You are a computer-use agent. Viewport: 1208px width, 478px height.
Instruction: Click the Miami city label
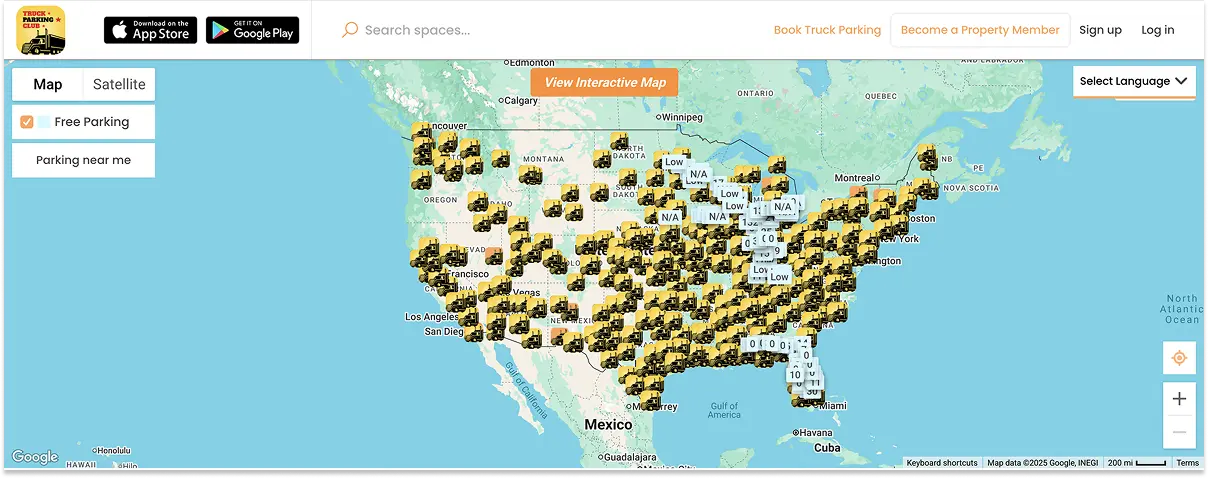[x=832, y=405]
